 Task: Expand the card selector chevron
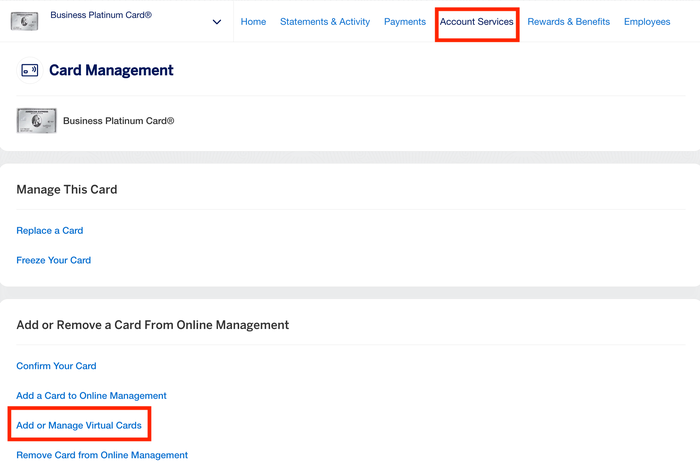point(217,22)
